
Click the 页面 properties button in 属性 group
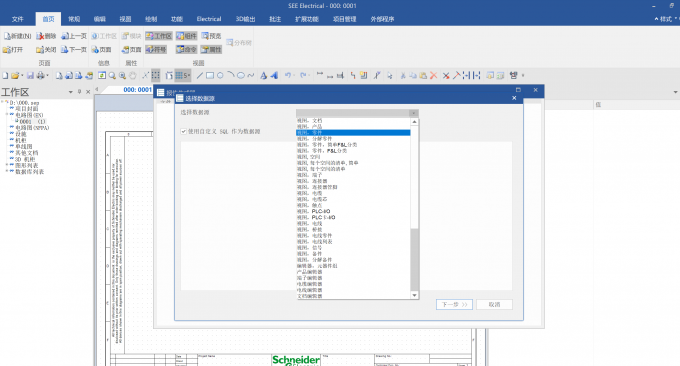coord(131,49)
